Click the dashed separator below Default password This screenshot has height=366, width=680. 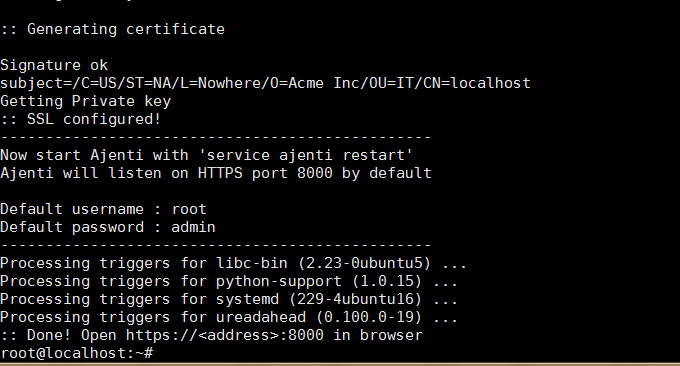(x=216, y=245)
